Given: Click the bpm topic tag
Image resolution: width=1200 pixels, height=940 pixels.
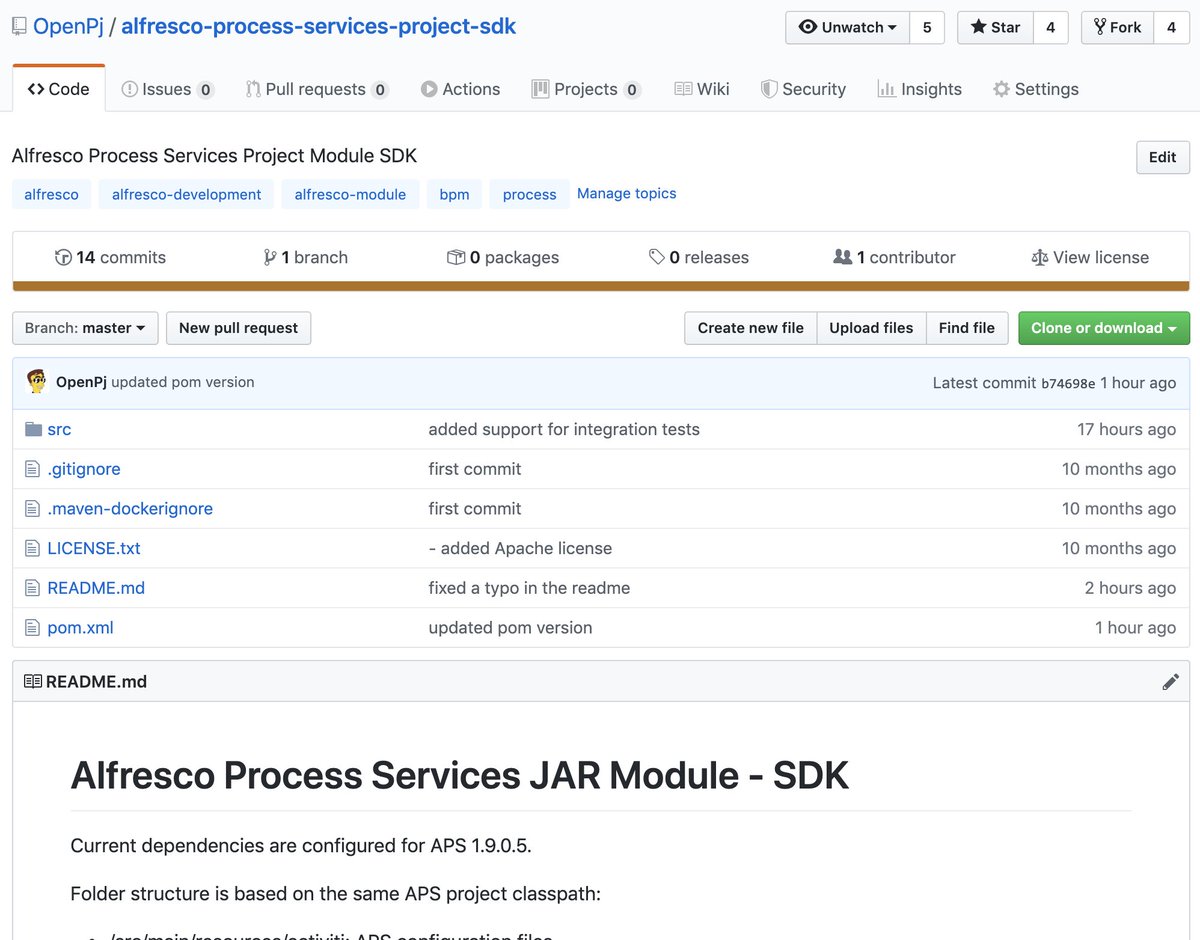Looking at the screenshot, I should 454,194.
